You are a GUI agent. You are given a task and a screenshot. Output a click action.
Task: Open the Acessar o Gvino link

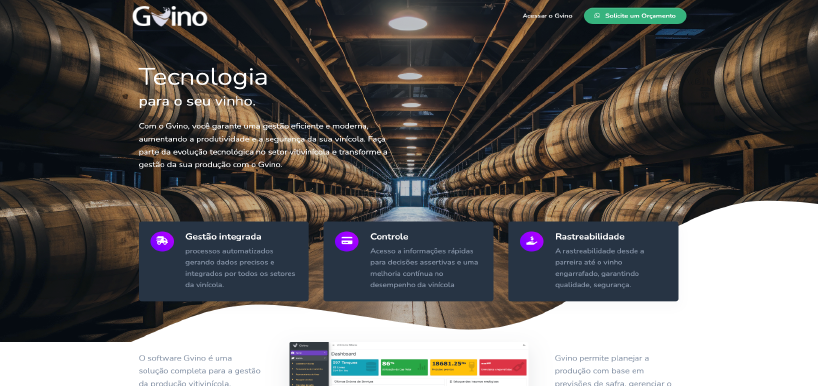(547, 16)
